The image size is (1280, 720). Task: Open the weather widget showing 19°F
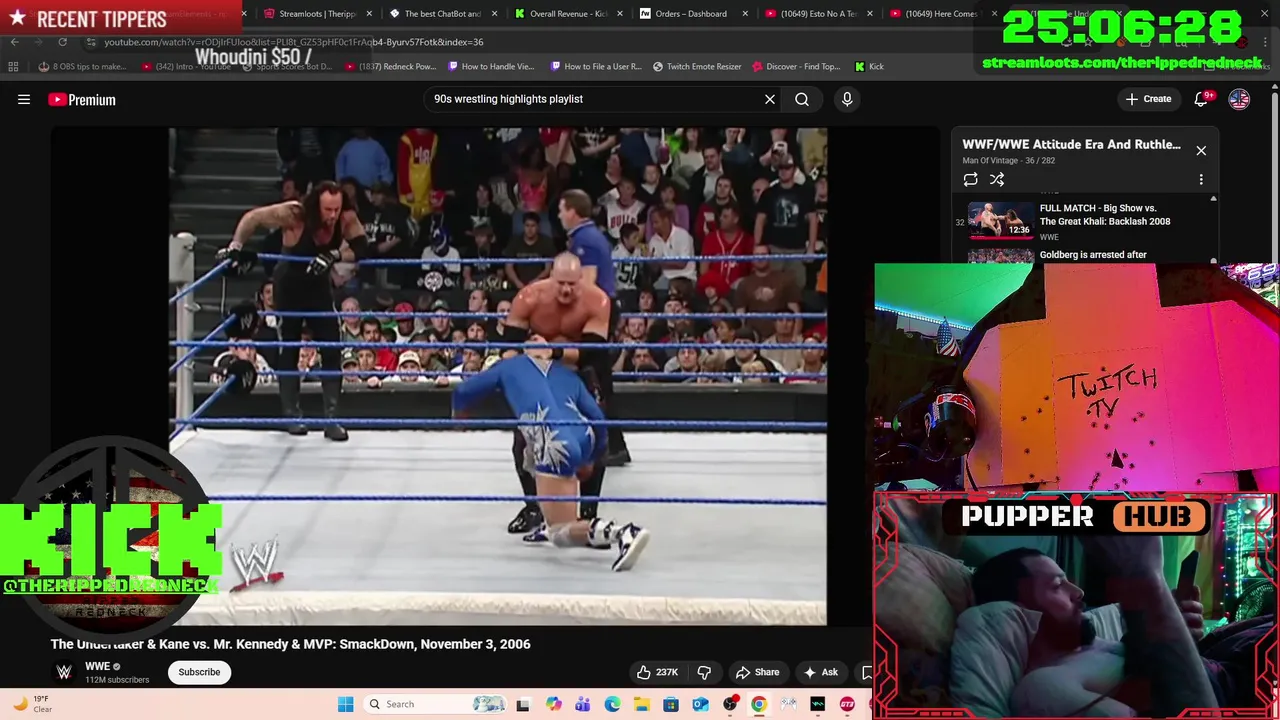(32, 704)
